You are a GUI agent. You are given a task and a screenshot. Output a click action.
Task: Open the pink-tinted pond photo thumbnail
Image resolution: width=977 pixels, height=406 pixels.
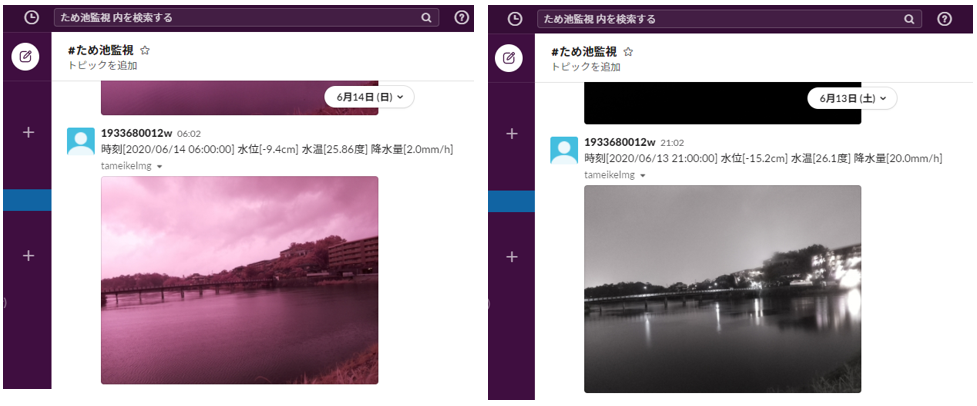(x=239, y=280)
